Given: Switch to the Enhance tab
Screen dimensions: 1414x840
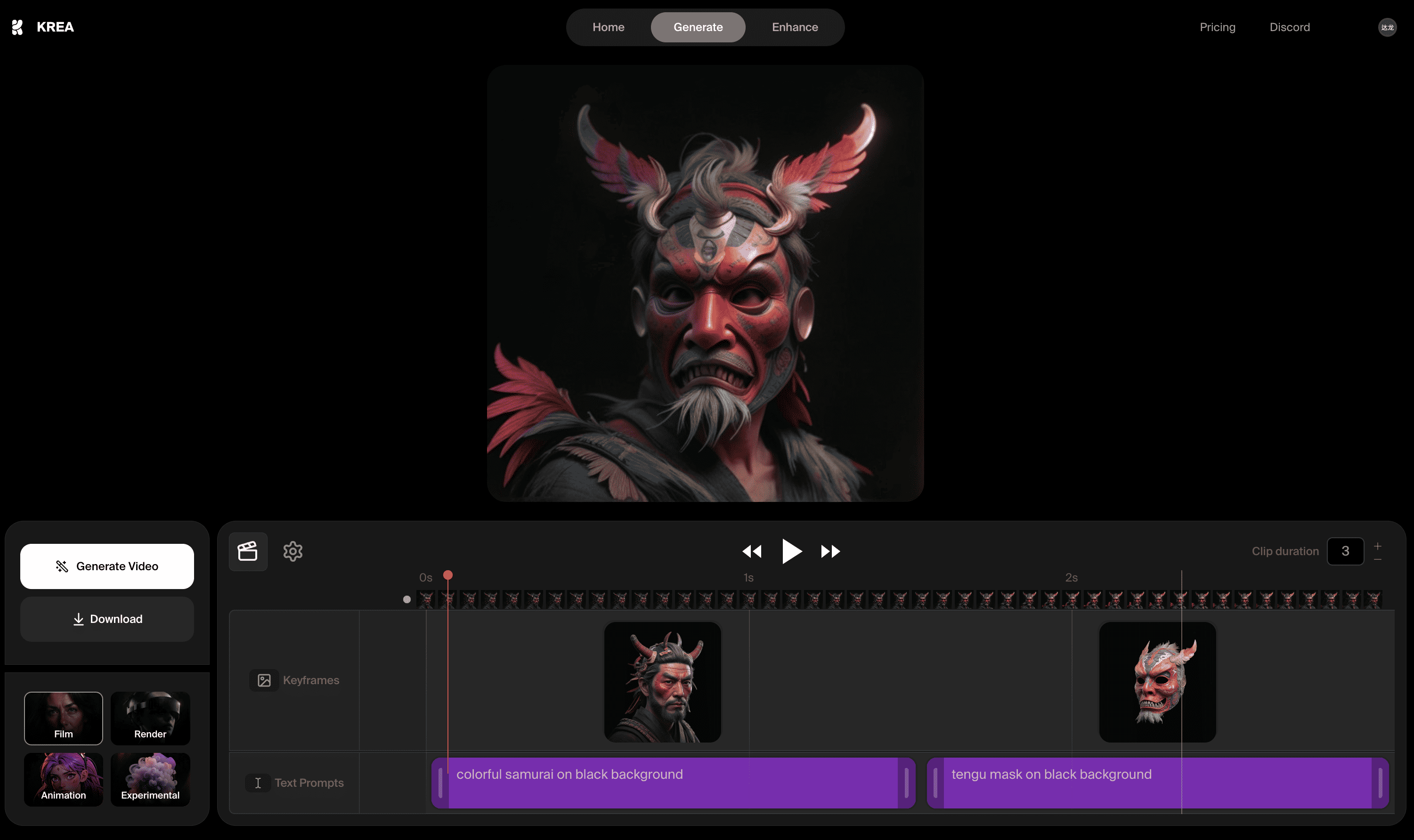Looking at the screenshot, I should [795, 27].
